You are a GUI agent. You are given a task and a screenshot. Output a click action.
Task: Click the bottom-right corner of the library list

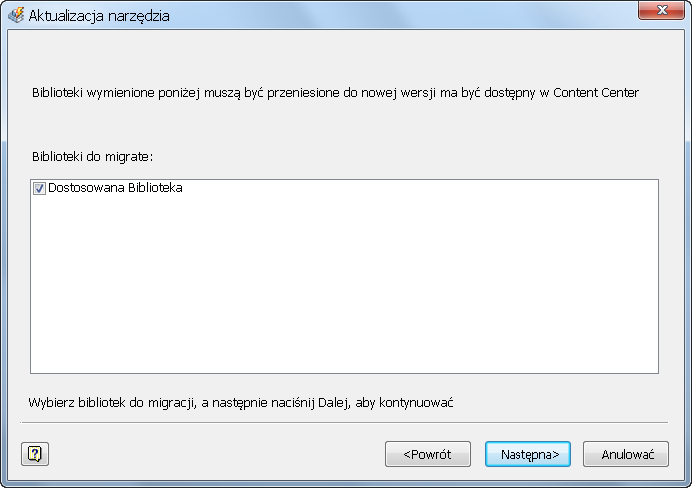(652, 367)
